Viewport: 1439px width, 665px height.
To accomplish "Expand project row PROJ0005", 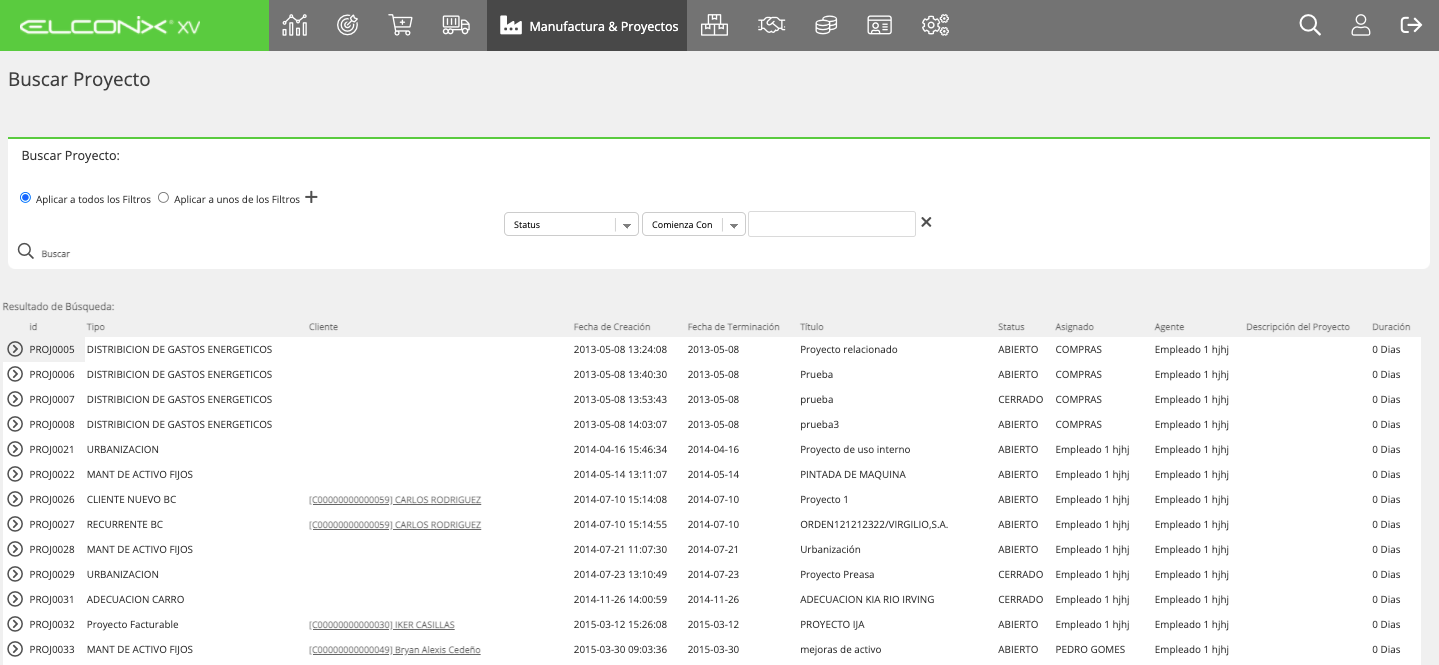I will click(15, 349).
